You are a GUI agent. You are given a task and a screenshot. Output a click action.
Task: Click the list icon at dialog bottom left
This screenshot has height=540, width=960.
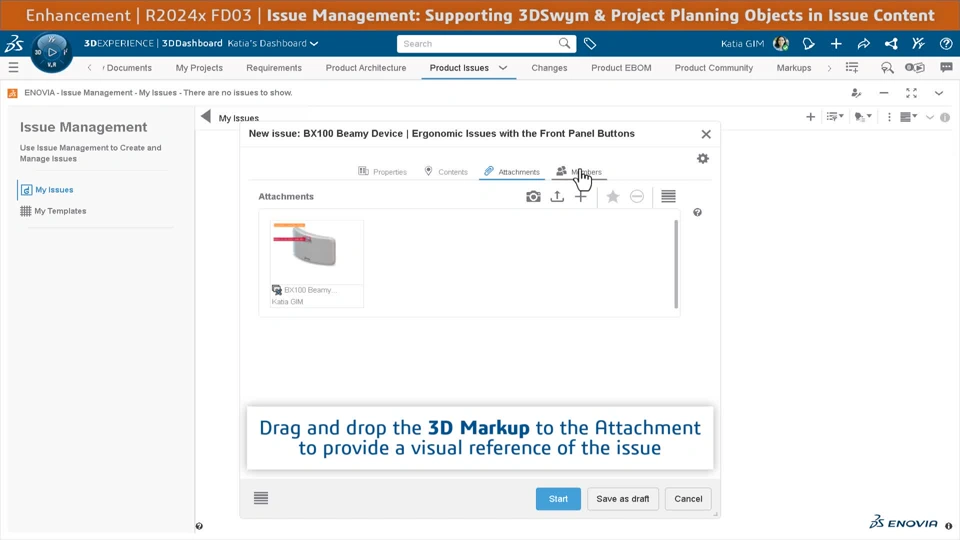point(261,498)
